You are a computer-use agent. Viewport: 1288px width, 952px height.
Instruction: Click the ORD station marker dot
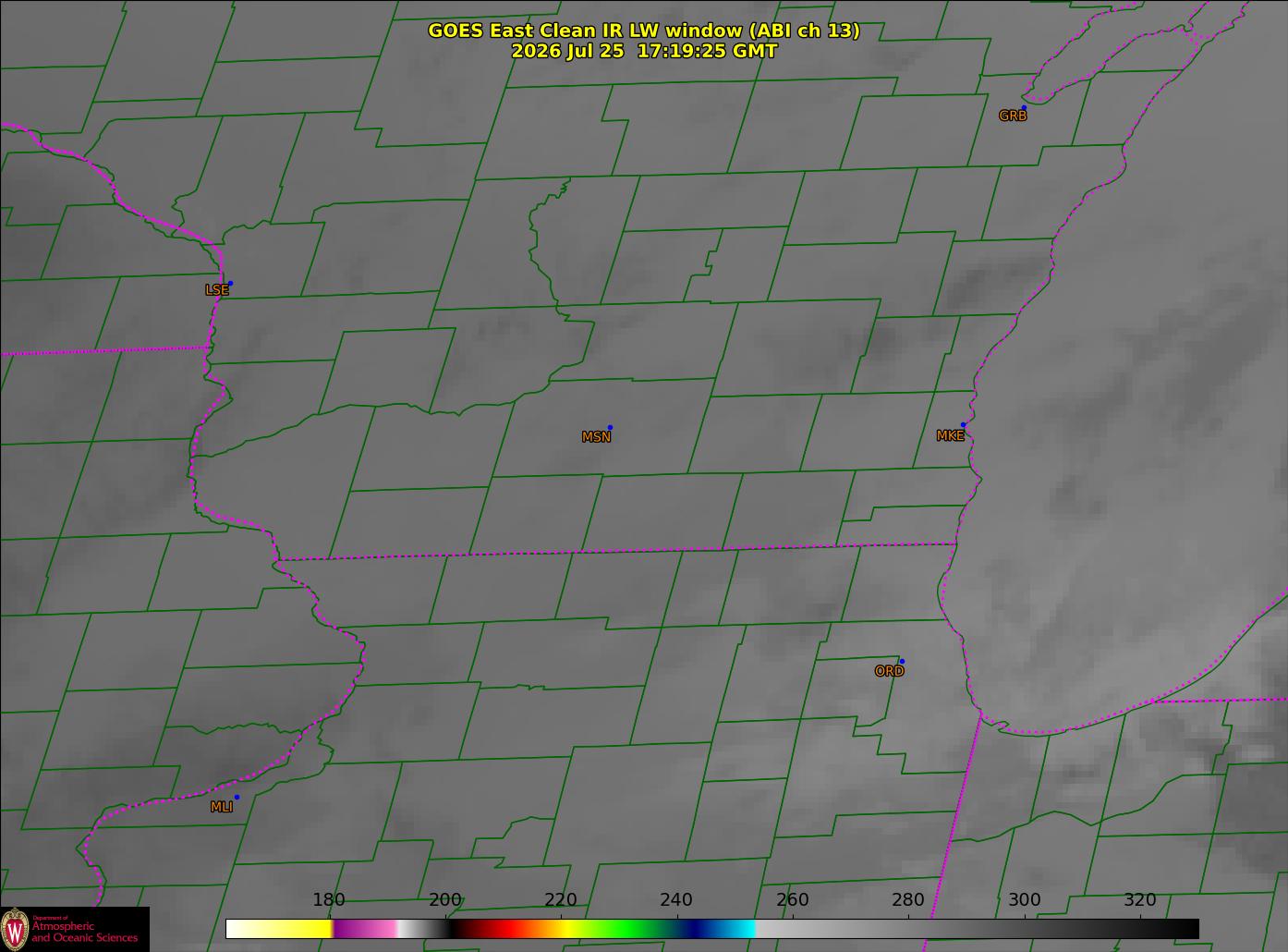click(x=902, y=662)
